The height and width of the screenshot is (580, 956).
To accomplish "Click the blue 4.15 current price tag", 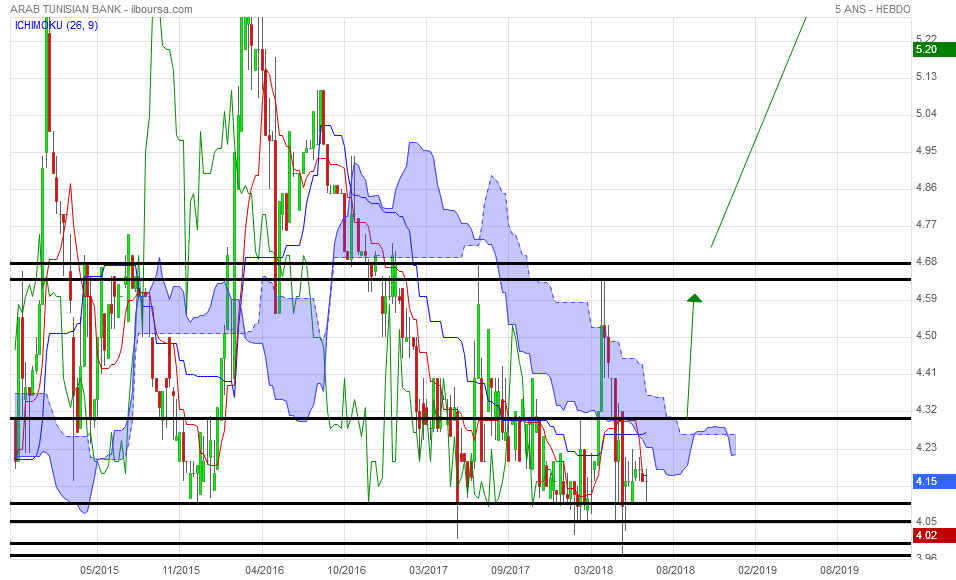I will coord(934,481).
